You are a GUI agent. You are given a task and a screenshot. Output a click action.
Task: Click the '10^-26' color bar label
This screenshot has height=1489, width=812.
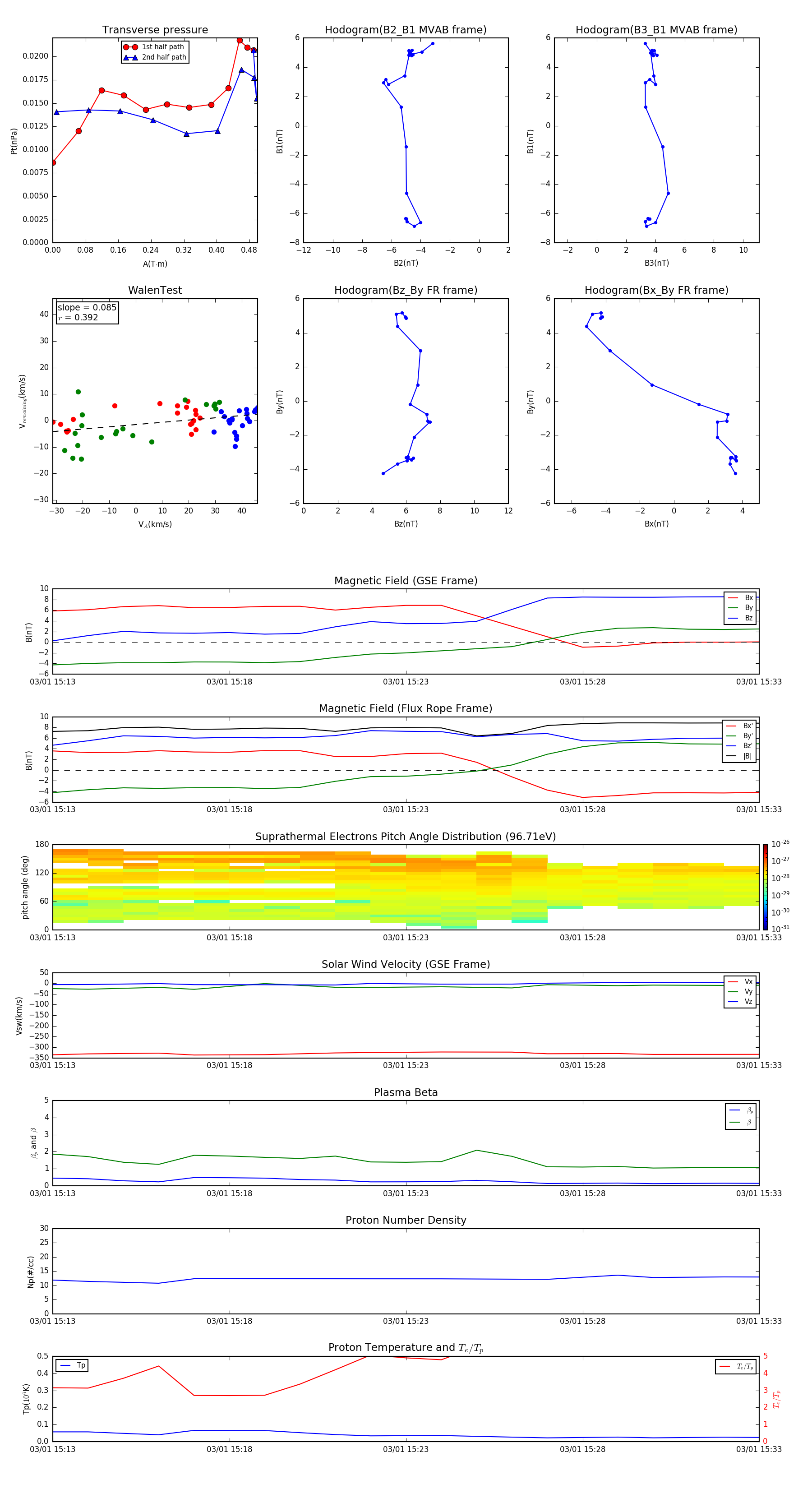(780, 844)
